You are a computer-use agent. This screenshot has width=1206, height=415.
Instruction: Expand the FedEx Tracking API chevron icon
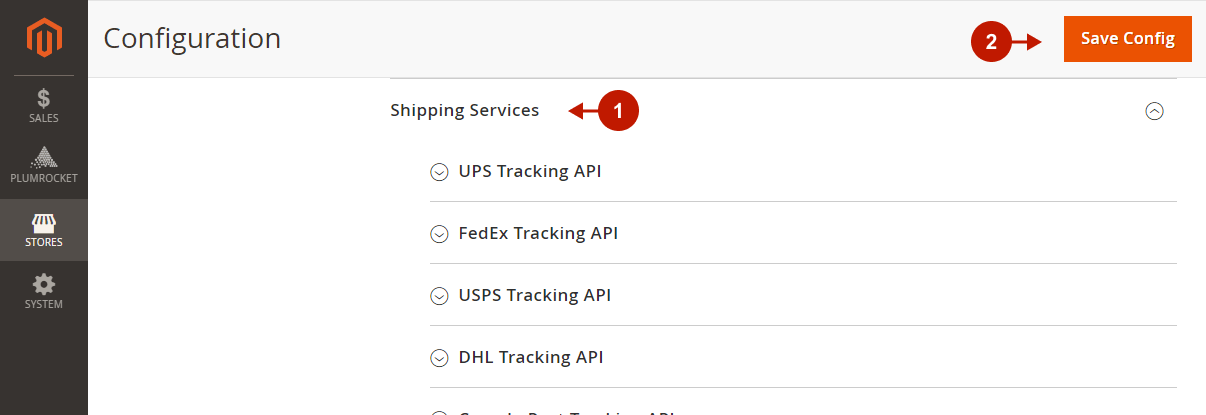pos(438,234)
